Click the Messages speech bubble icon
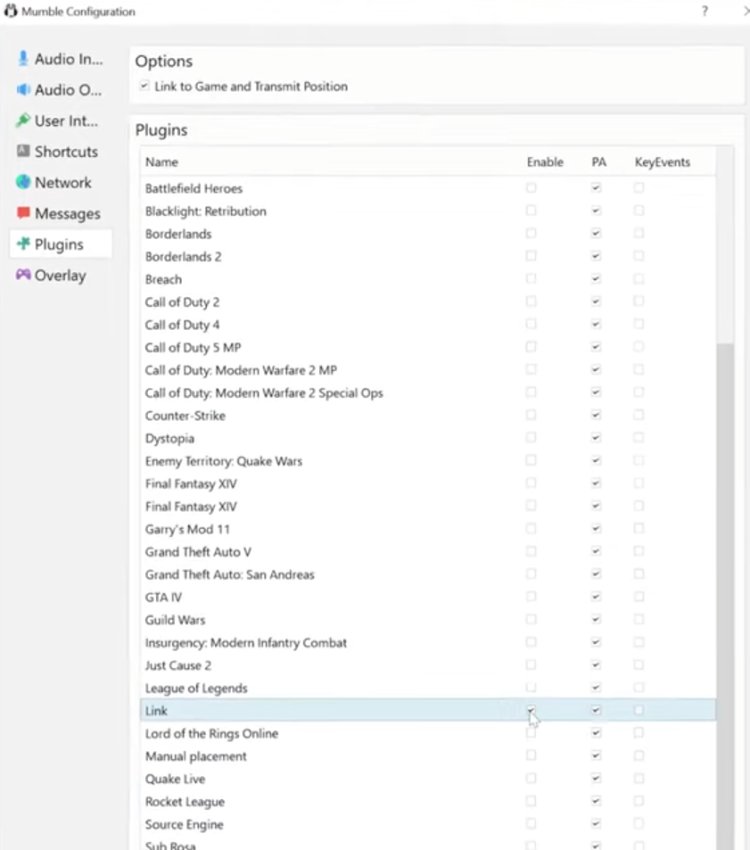The width and height of the screenshot is (750, 850). pyautogui.click(x=23, y=212)
